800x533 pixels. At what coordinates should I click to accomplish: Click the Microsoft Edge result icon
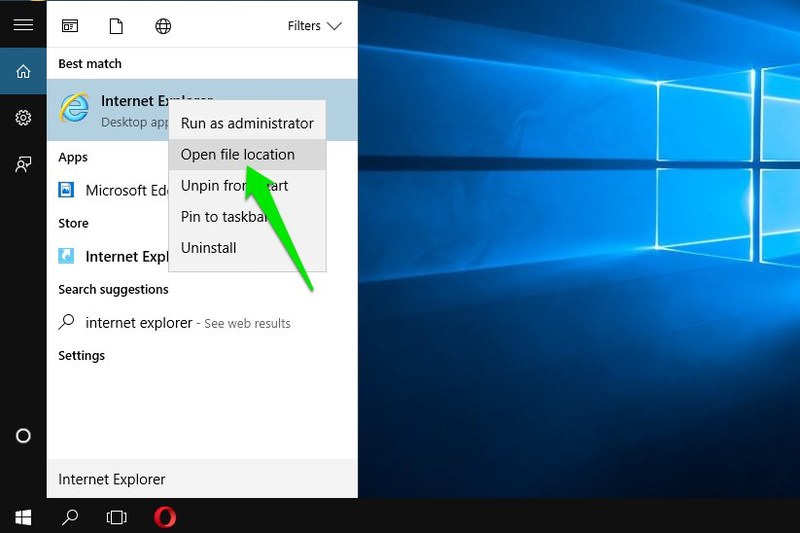[66, 190]
